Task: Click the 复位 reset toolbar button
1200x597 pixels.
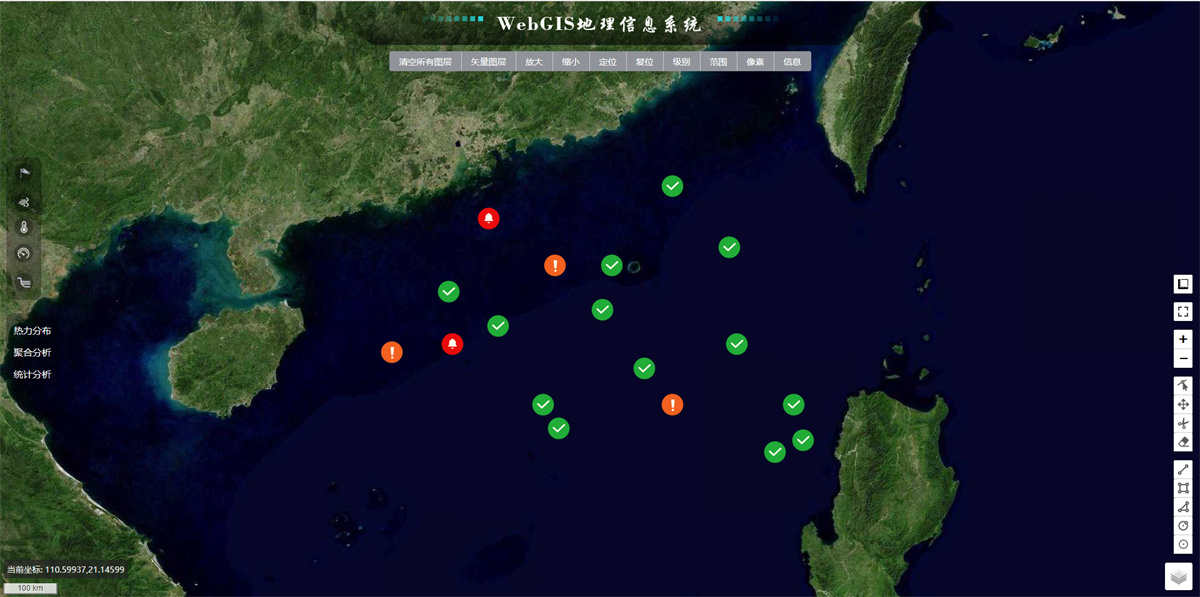Action: click(645, 62)
